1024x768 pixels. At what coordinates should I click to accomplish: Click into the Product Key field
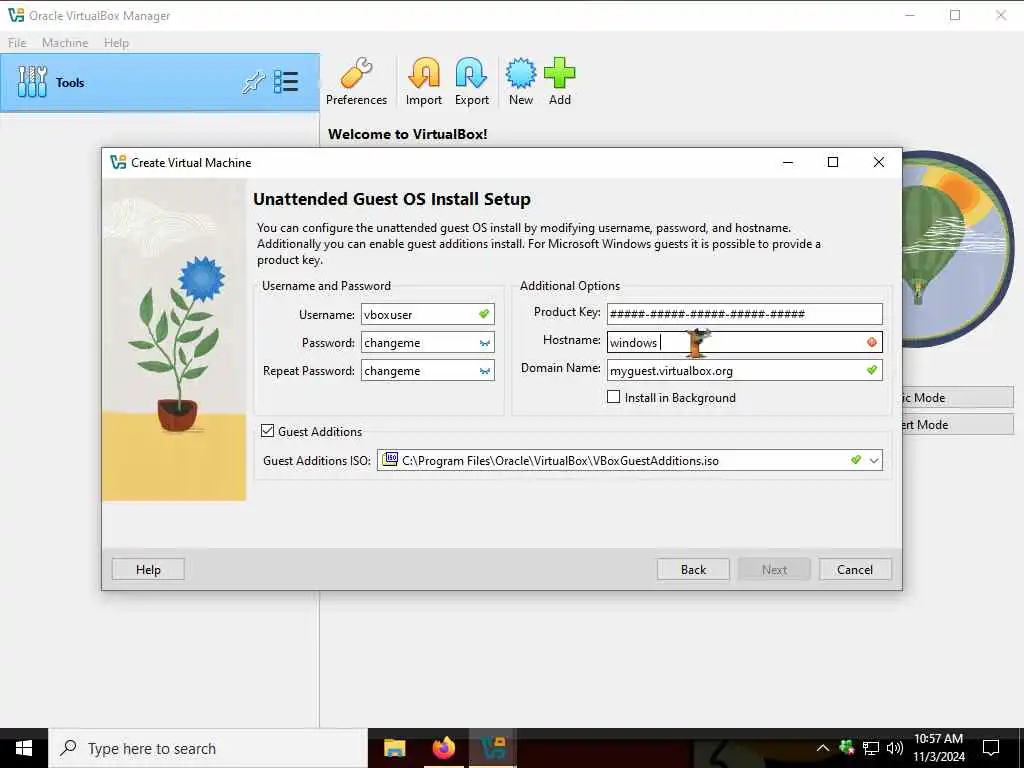click(x=744, y=314)
